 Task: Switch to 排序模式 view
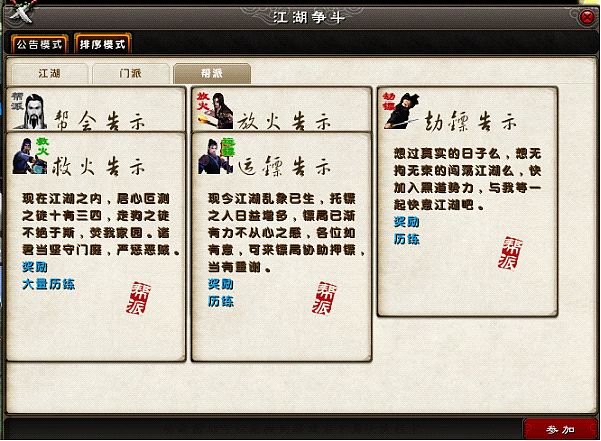pos(103,44)
